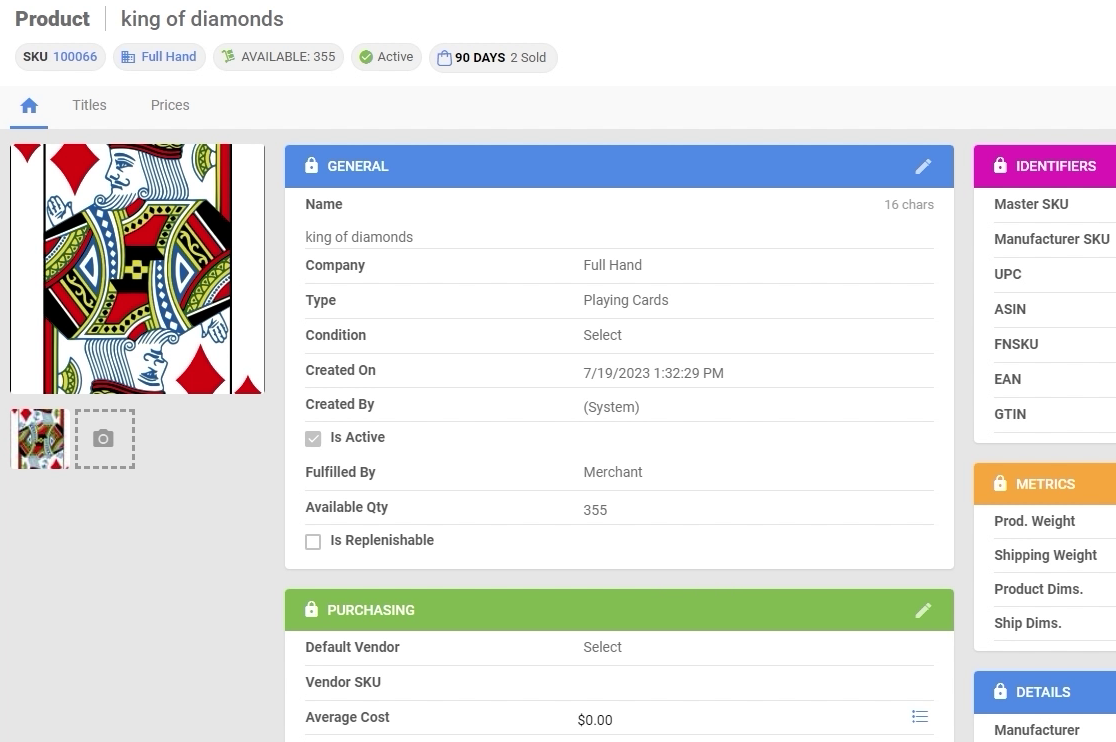Screen dimensions: 1116x742
Task: Open SKU 100066 link
Action: point(75,57)
